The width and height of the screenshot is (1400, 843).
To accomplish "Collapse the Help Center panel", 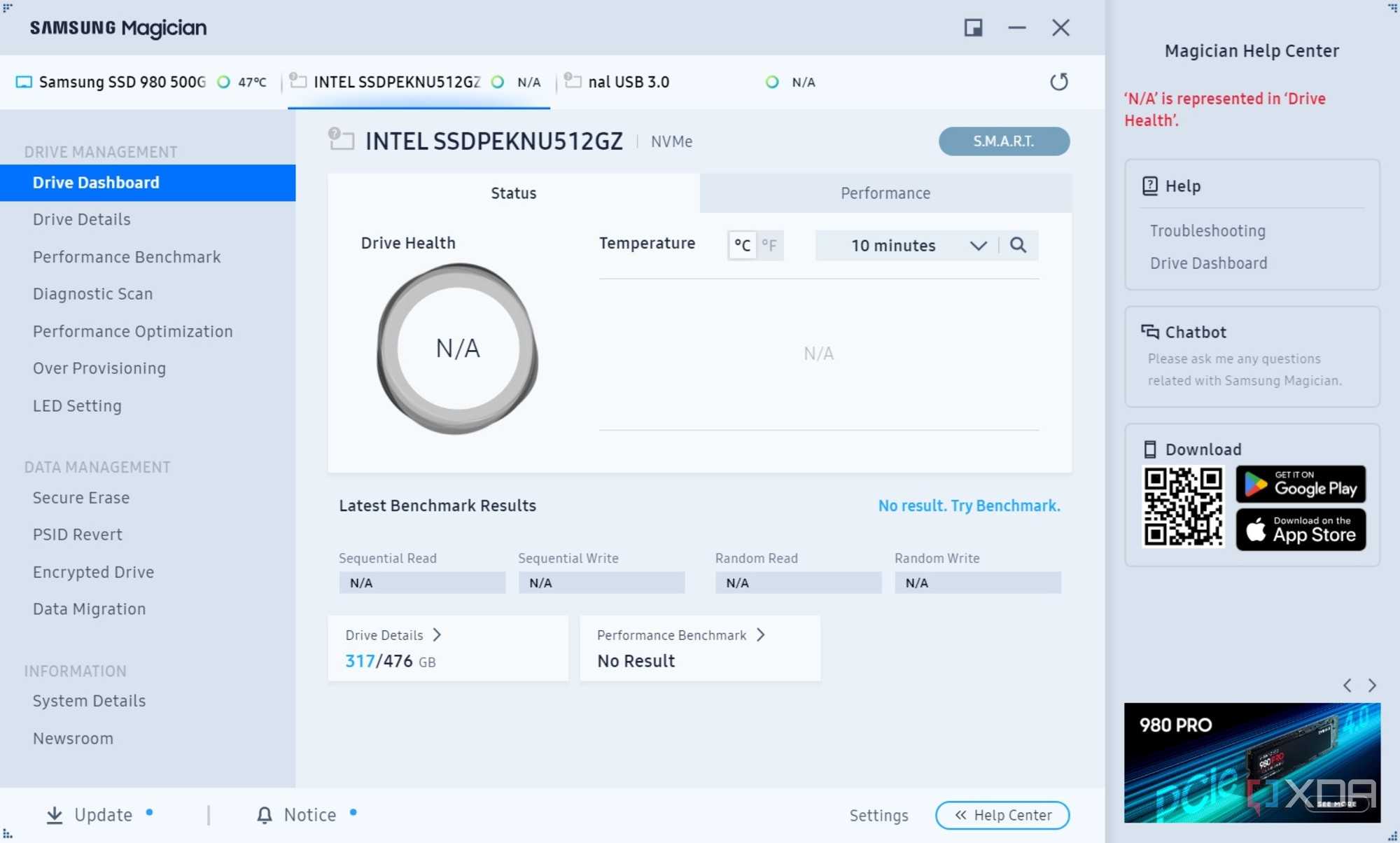I will click(1002, 815).
